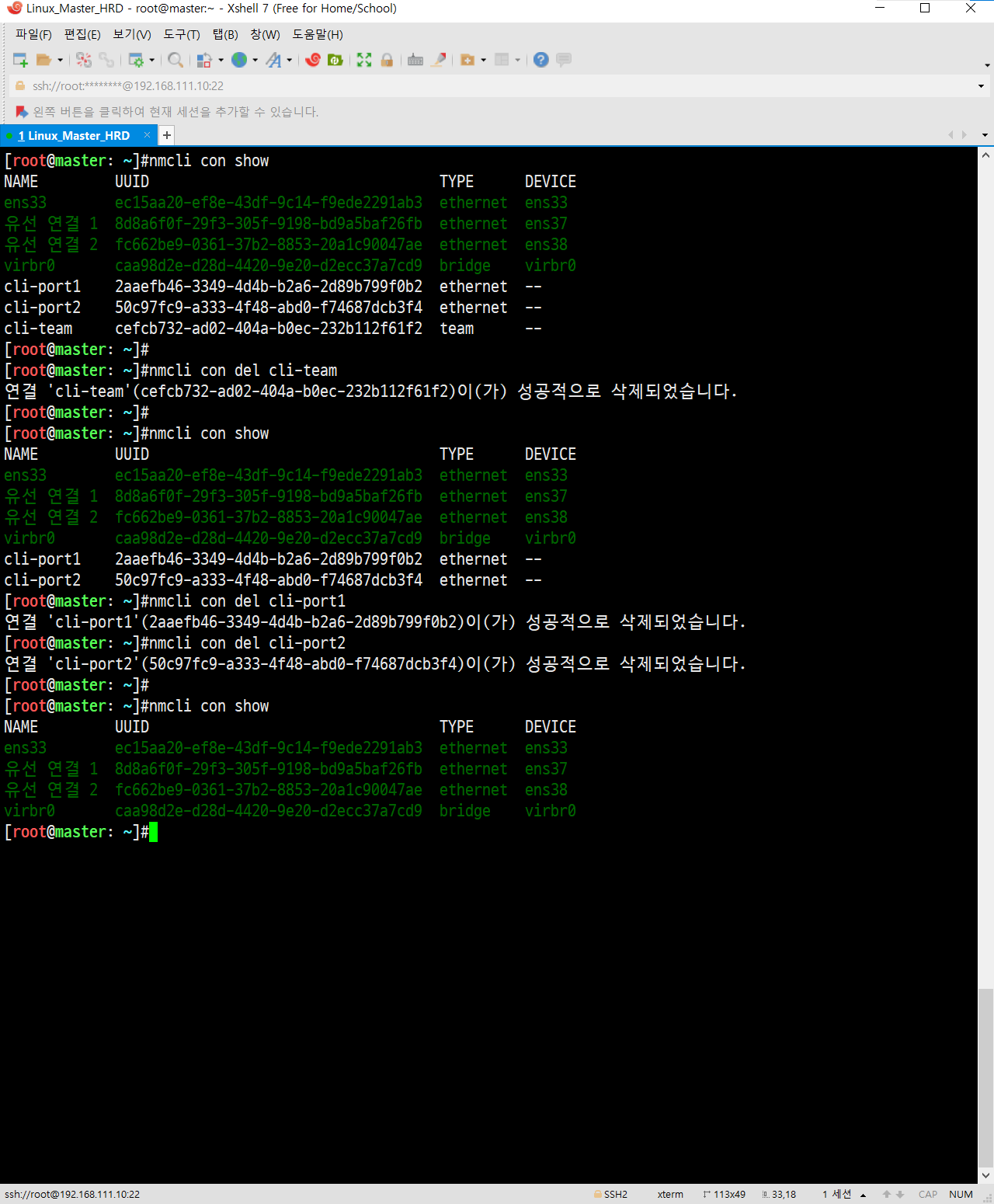Screen dimensions: 994x1204
Task: Expand the Layout dropdown arrow
Action: click(518, 60)
